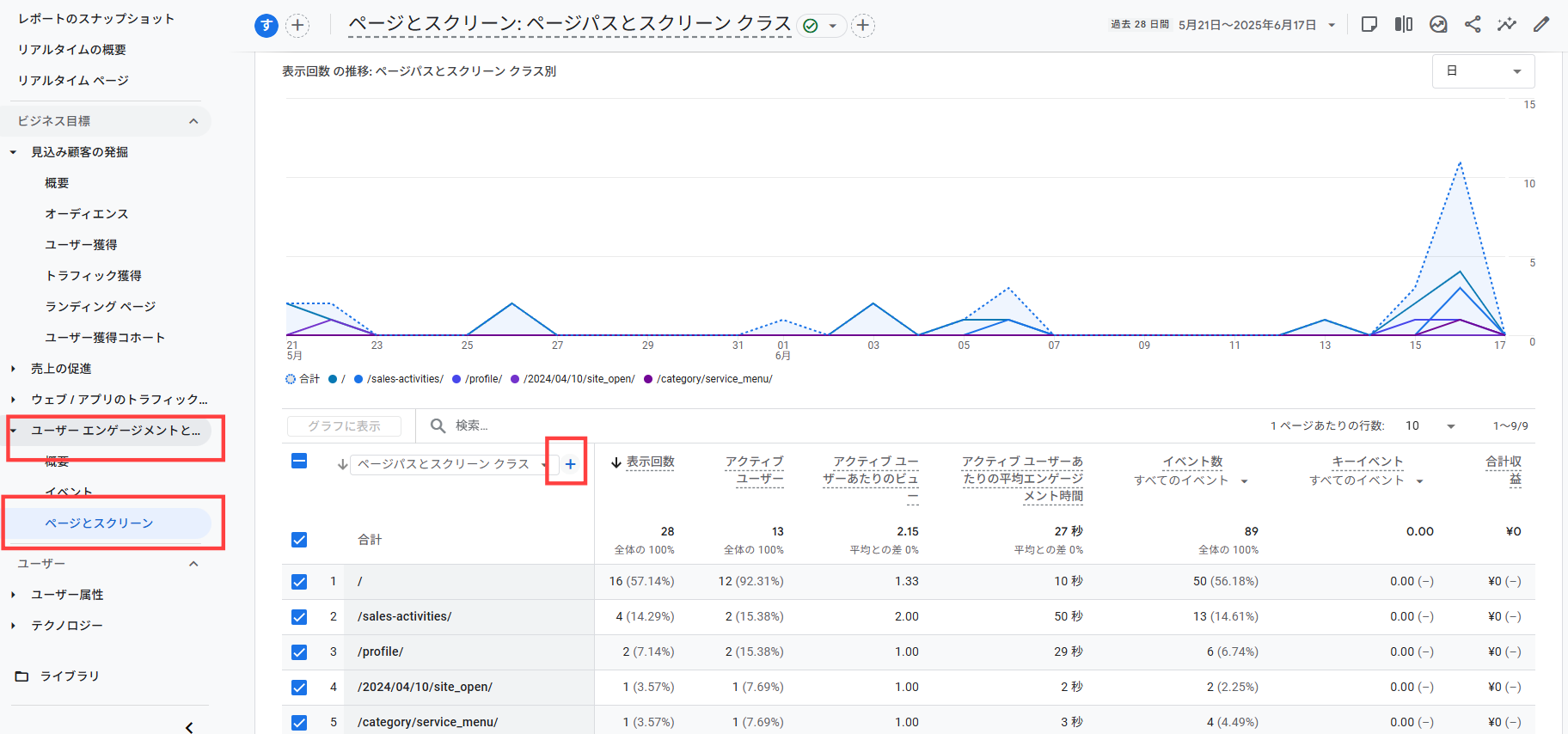Uncheck the 合計 row checkbox
The image size is (1568, 734).
[x=299, y=540]
